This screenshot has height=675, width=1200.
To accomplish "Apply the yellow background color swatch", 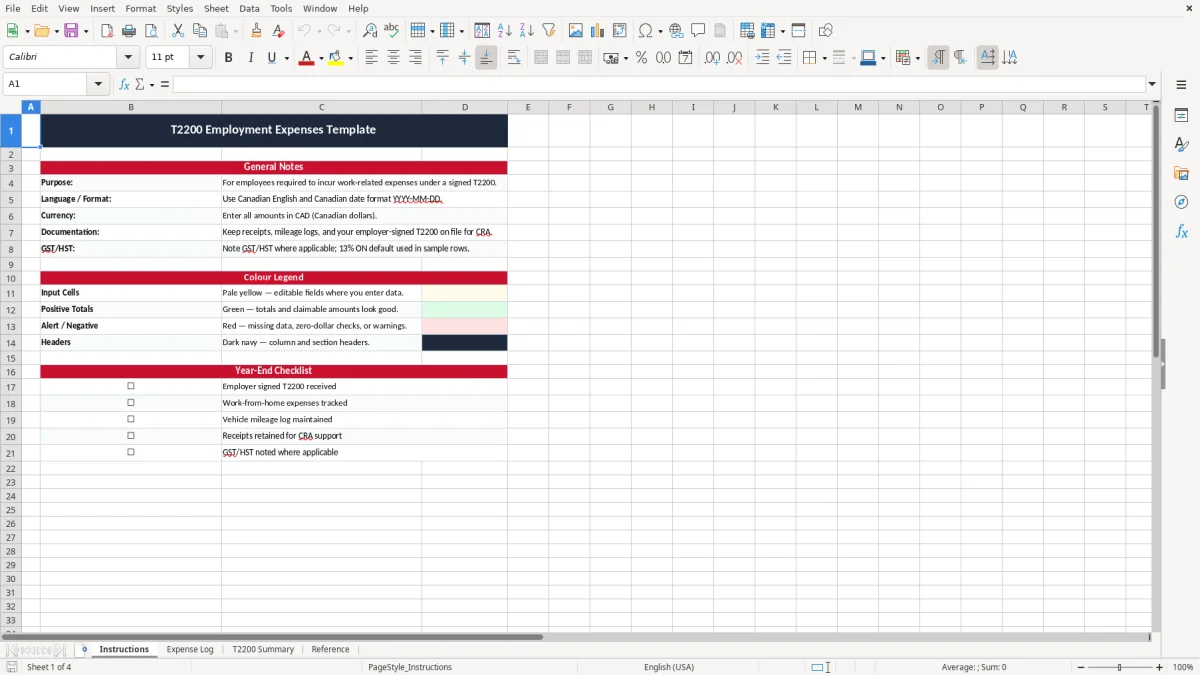I will (x=336, y=58).
